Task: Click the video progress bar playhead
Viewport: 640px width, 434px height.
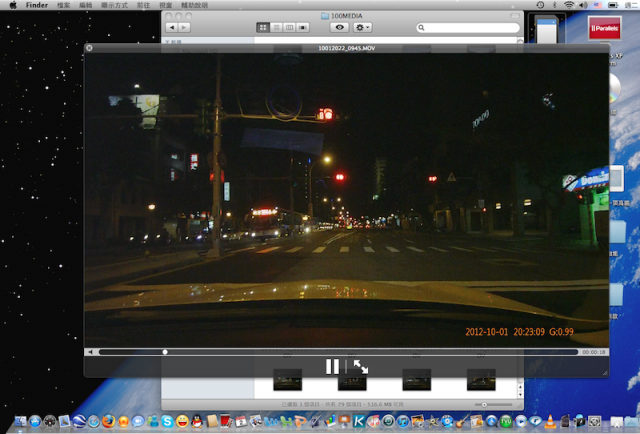Action: click(165, 352)
